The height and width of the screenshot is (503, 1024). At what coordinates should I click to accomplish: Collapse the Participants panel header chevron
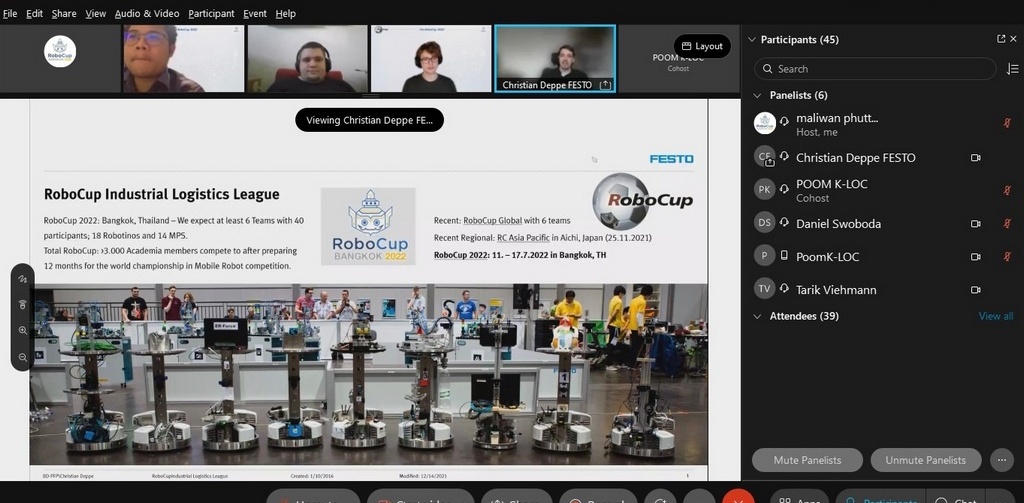click(x=752, y=40)
